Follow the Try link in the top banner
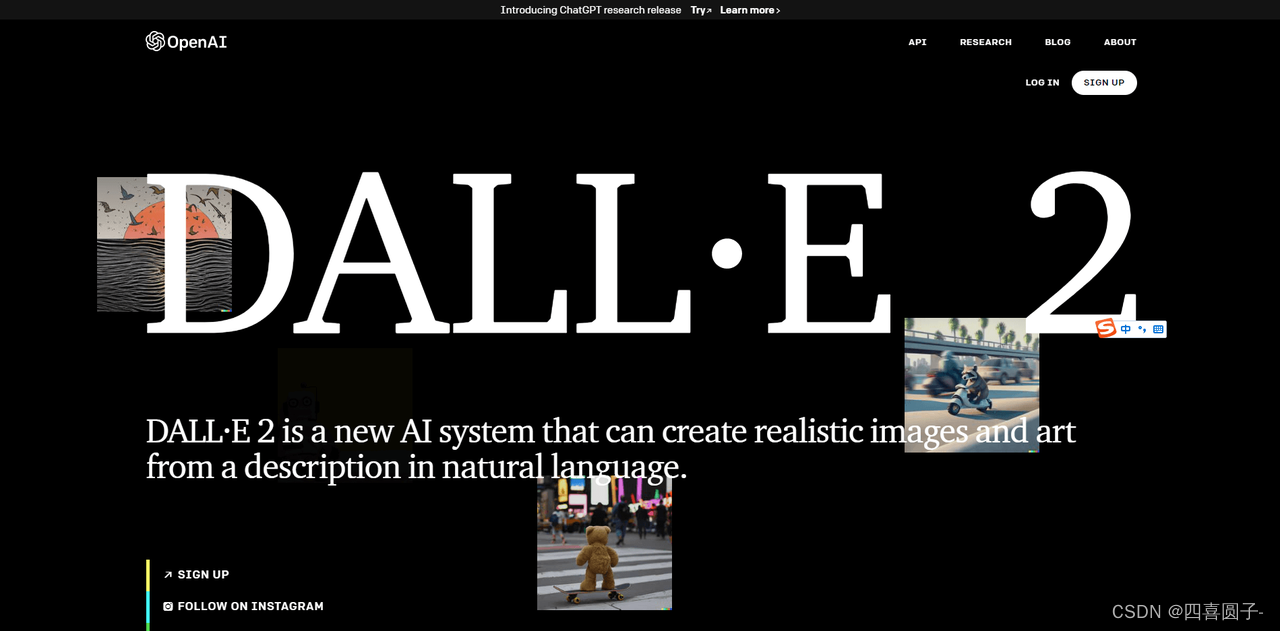Viewport: 1280px width, 631px height. [701, 10]
